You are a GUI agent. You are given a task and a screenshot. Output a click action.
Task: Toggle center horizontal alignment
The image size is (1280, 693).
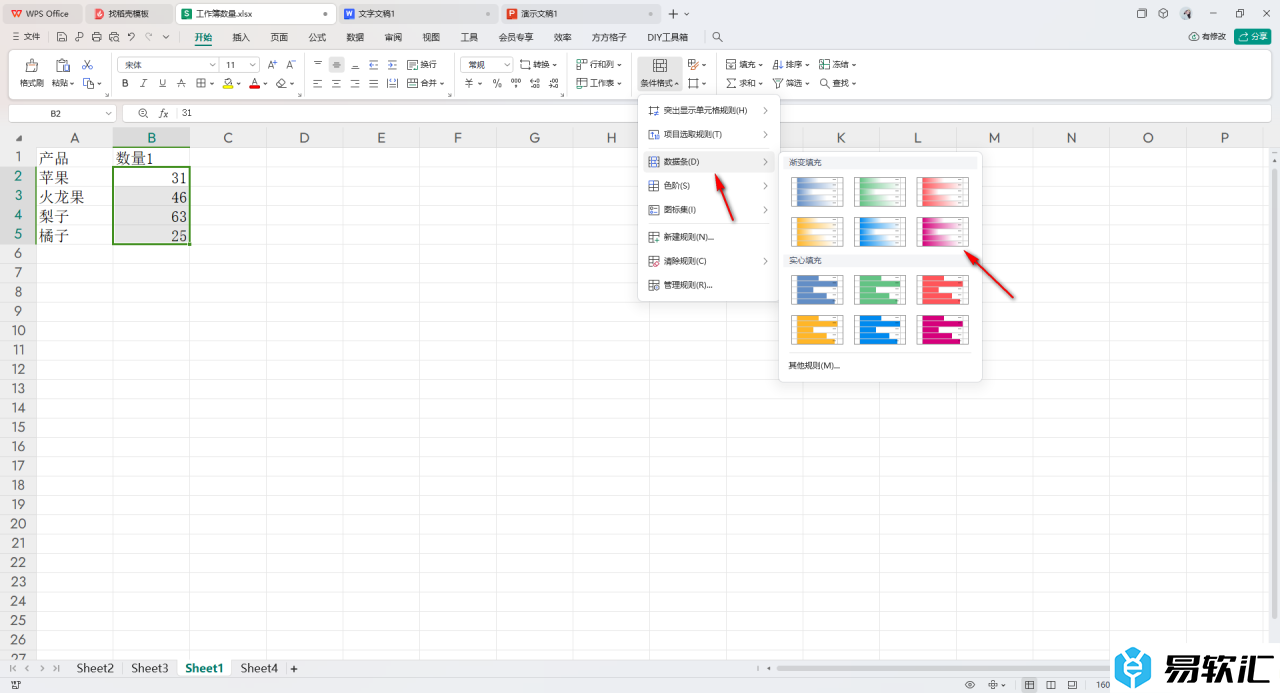pos(336,83)
